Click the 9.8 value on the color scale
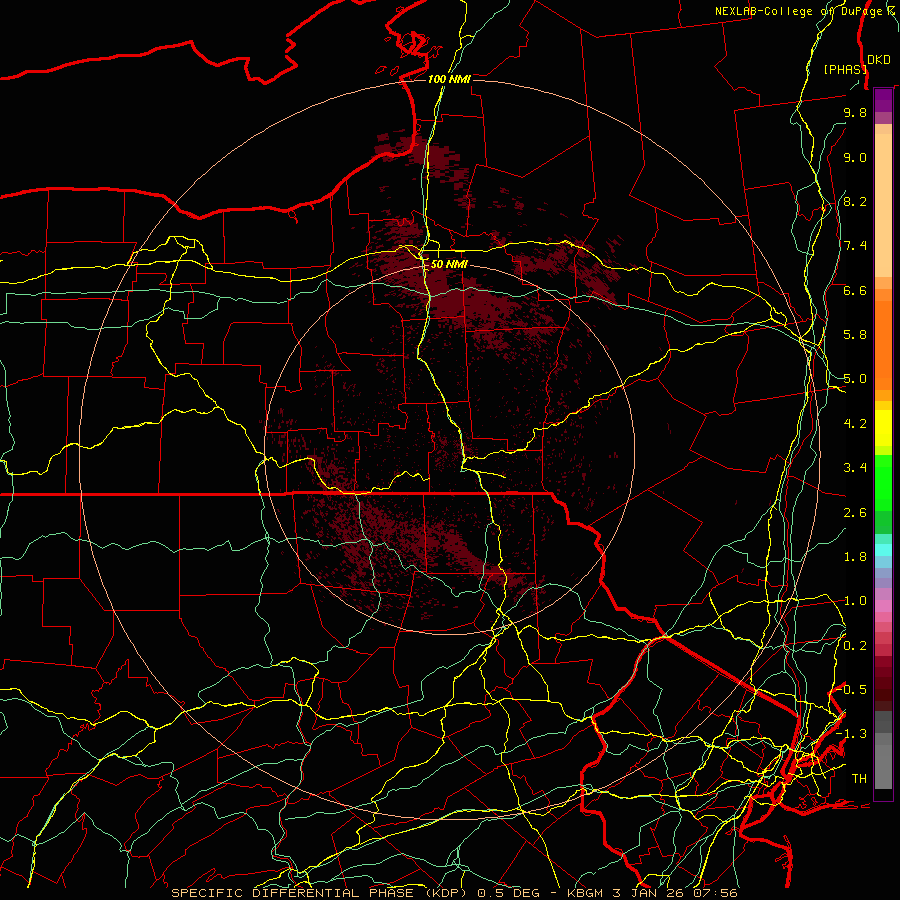The width and height of the screenshot is (900, 900). pos(855,112)
